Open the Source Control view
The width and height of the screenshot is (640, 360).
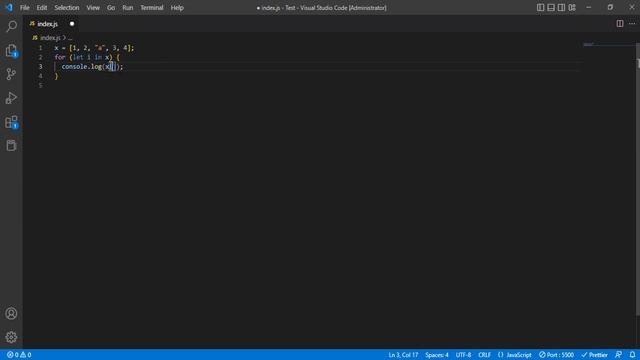[x=11, y=74]
